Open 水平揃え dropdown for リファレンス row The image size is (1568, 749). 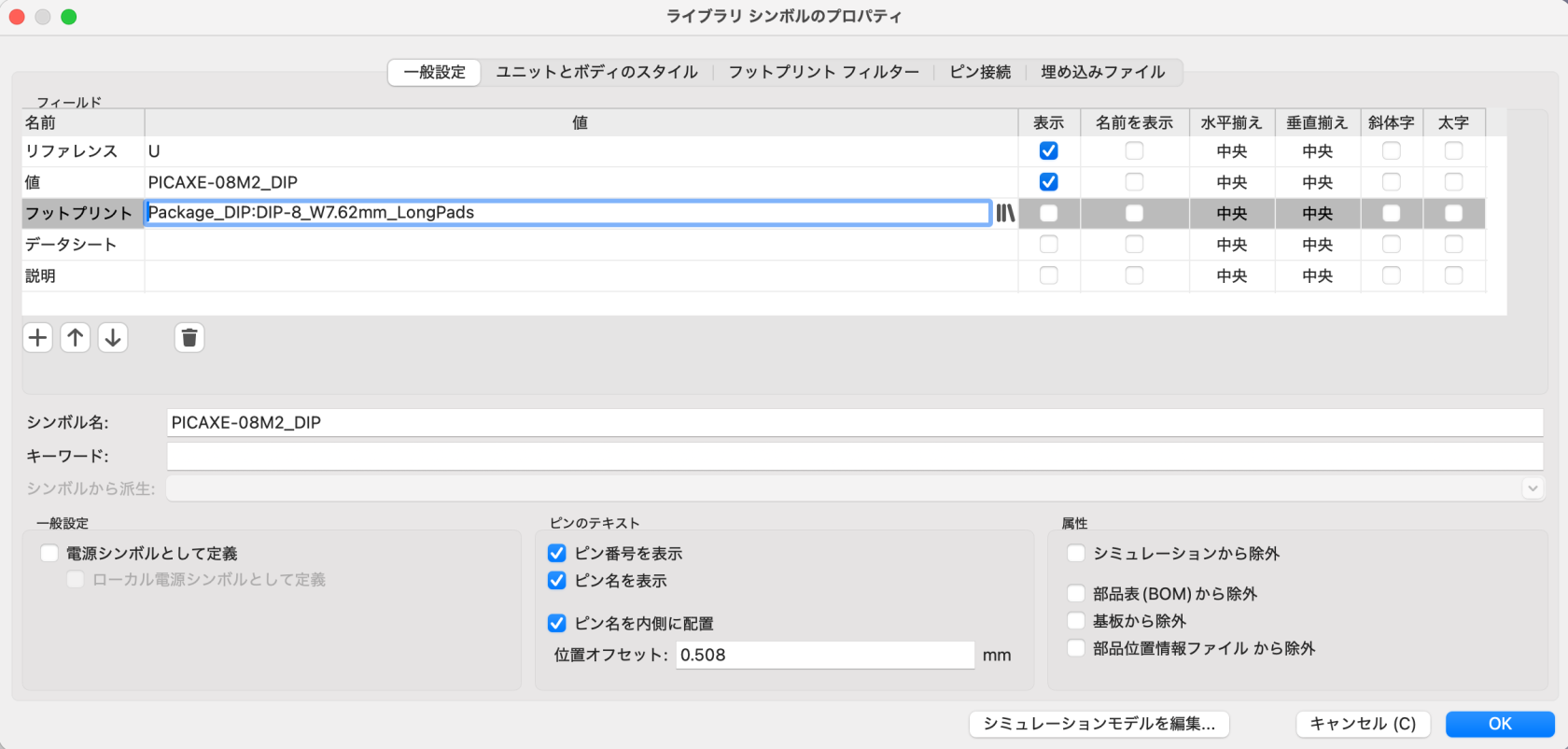1232,151
